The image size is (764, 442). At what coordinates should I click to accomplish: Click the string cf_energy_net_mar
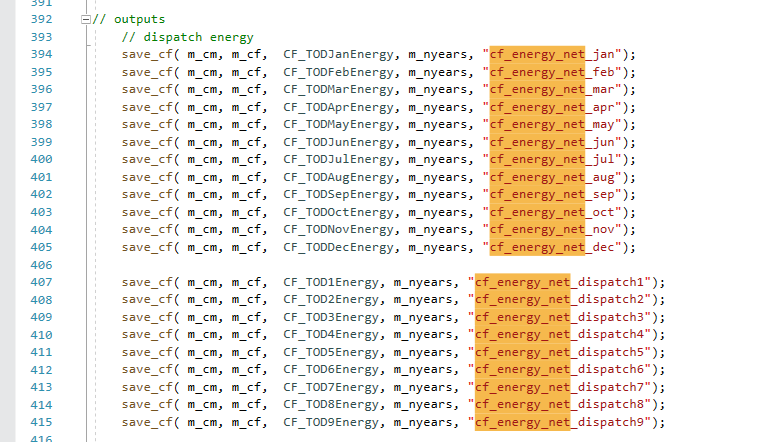click(x=552, y=89)
